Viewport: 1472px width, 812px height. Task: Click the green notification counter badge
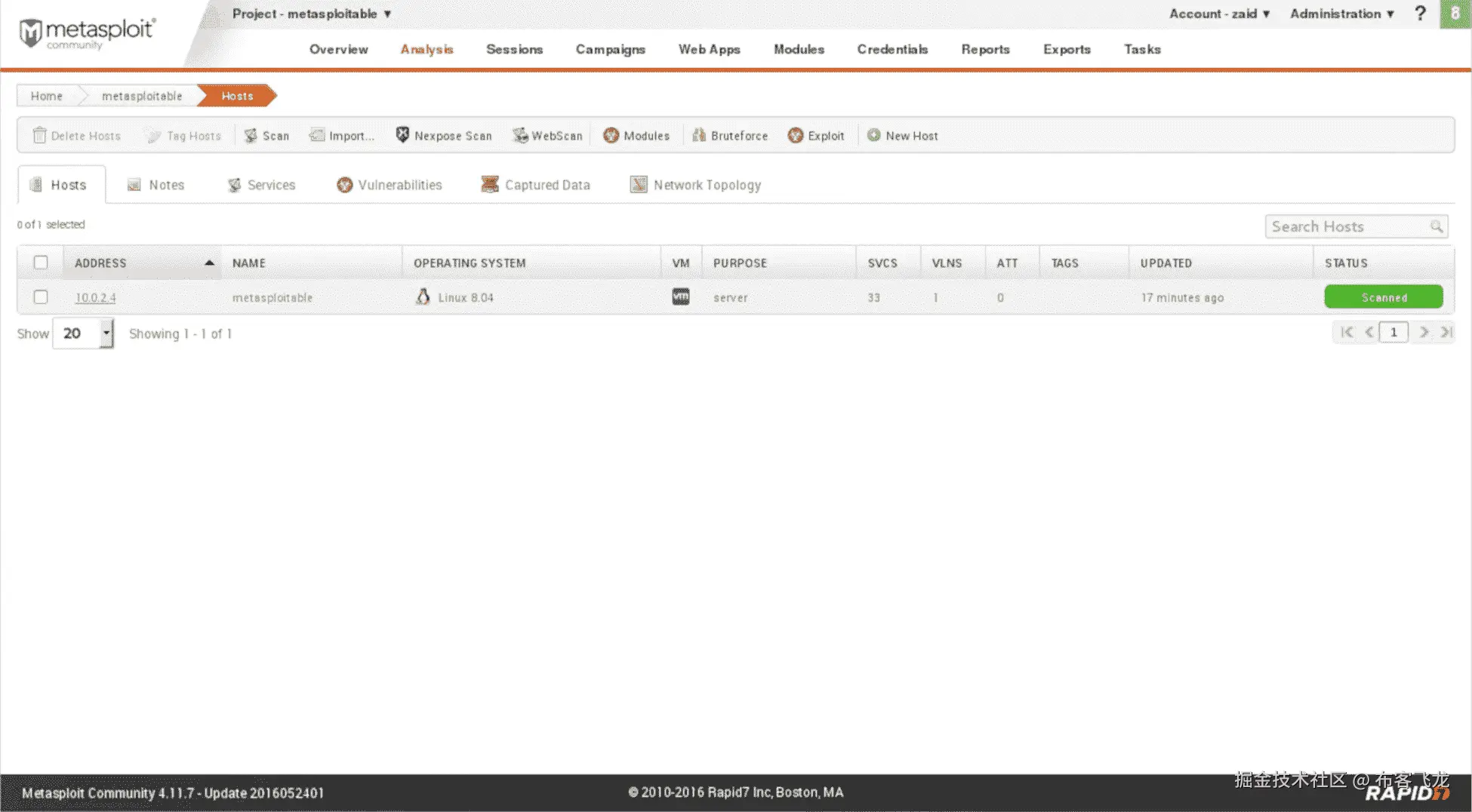(x=1455, y=14)
